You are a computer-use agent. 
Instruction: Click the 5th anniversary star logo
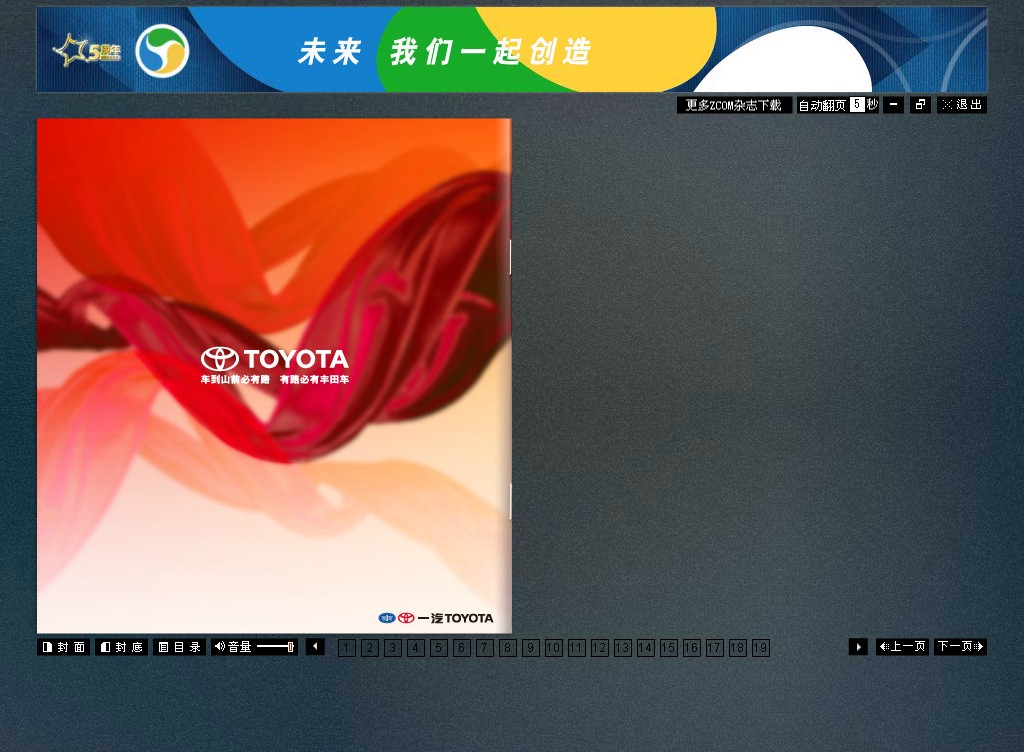point(88,51)
